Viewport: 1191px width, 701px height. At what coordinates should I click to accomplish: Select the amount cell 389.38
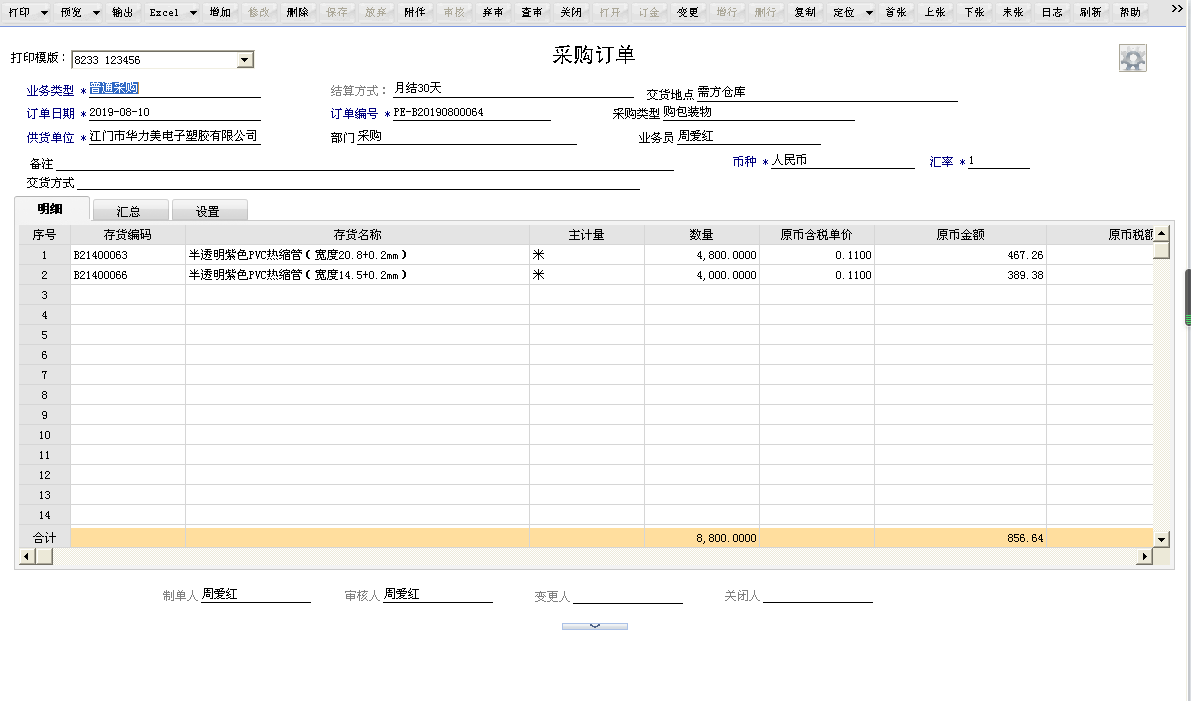[x=960, y=275]
